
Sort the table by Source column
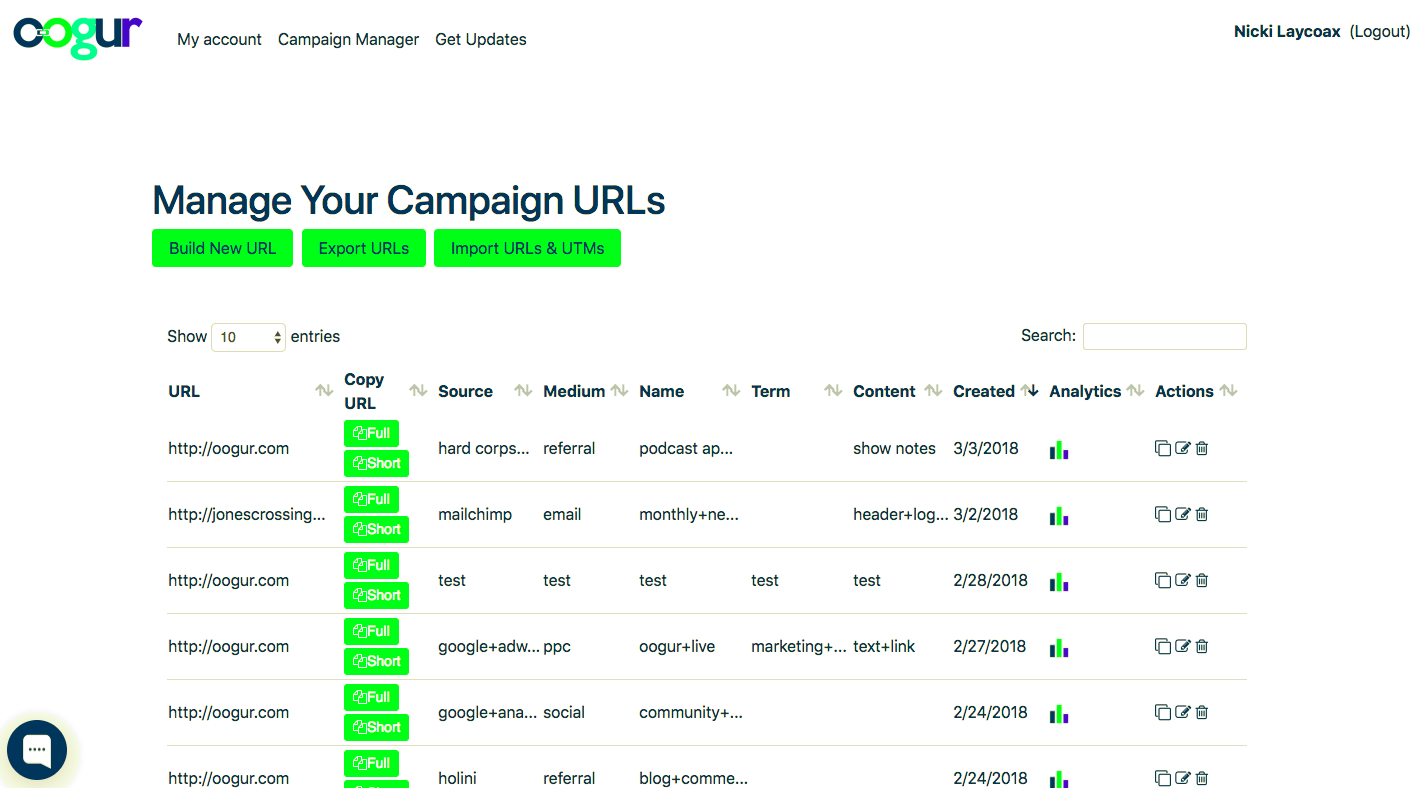[522, 391]
